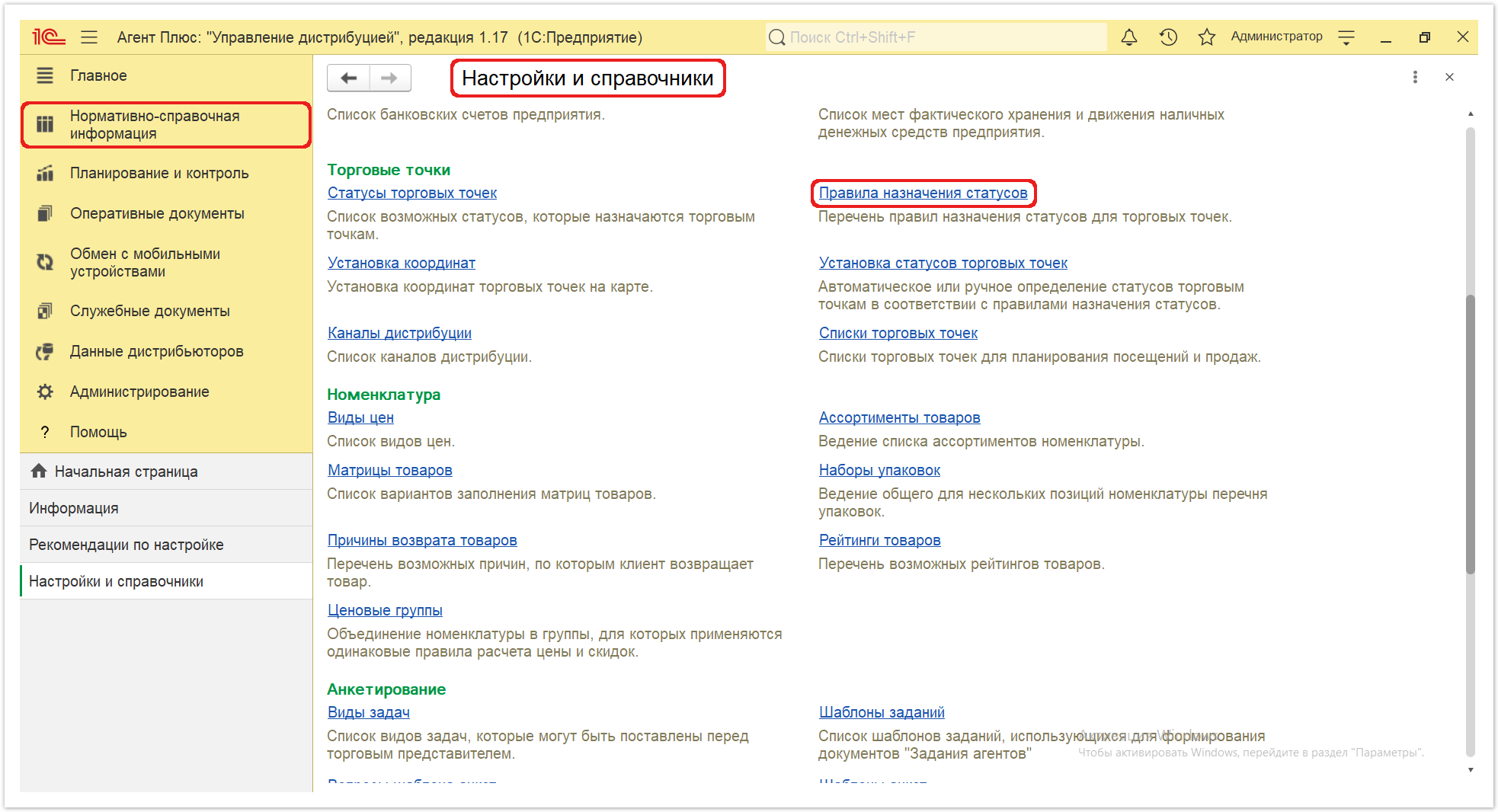Open Виды цен link
The width and height of the screenshot is (1498, 812).
click(360, 417)
